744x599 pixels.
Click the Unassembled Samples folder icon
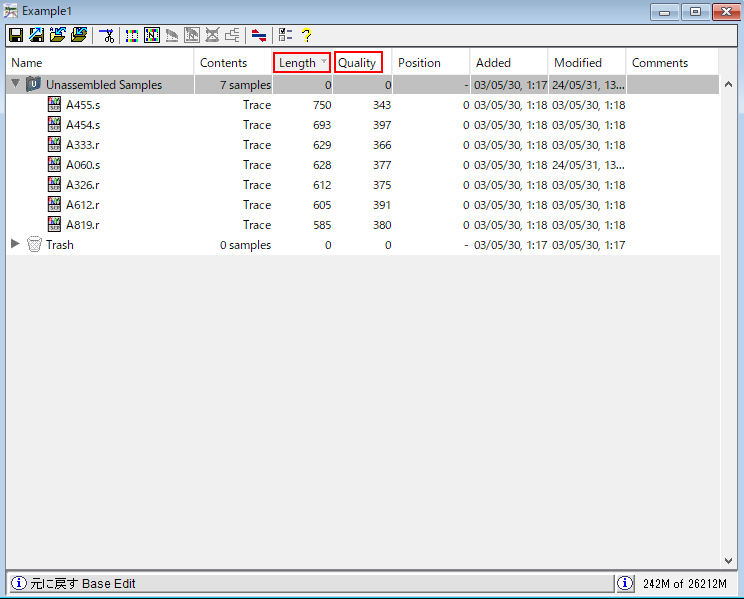[x=34, y=84]
